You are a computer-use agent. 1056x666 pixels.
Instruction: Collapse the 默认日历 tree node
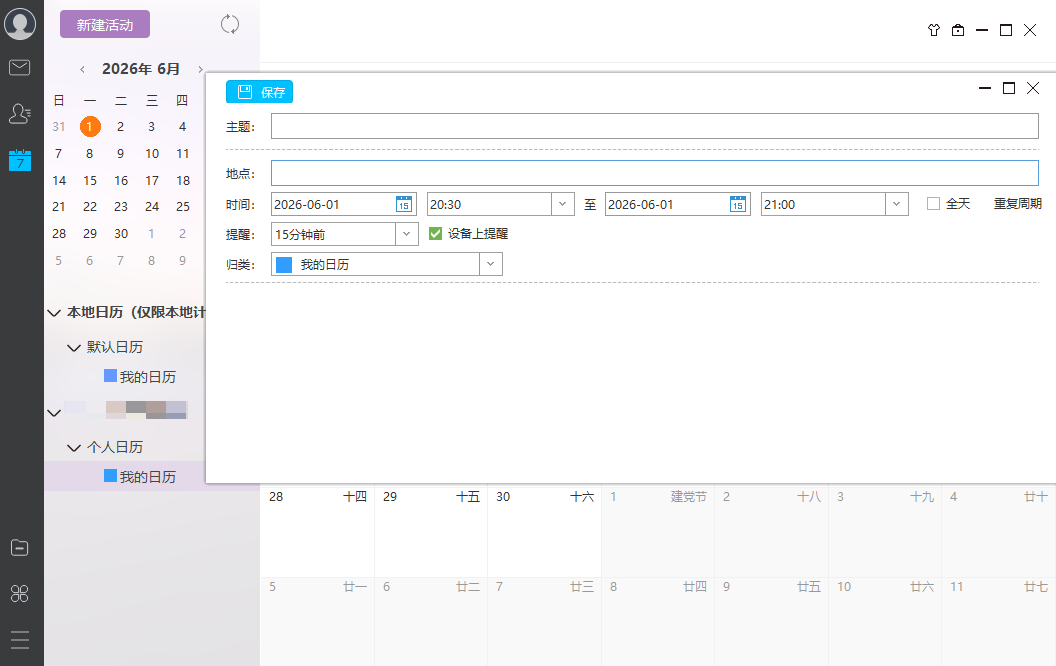coord(74,347)
